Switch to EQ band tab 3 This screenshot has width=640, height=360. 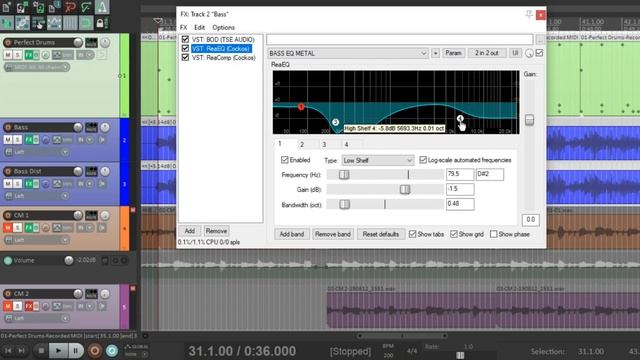click(x=324, y=144)
